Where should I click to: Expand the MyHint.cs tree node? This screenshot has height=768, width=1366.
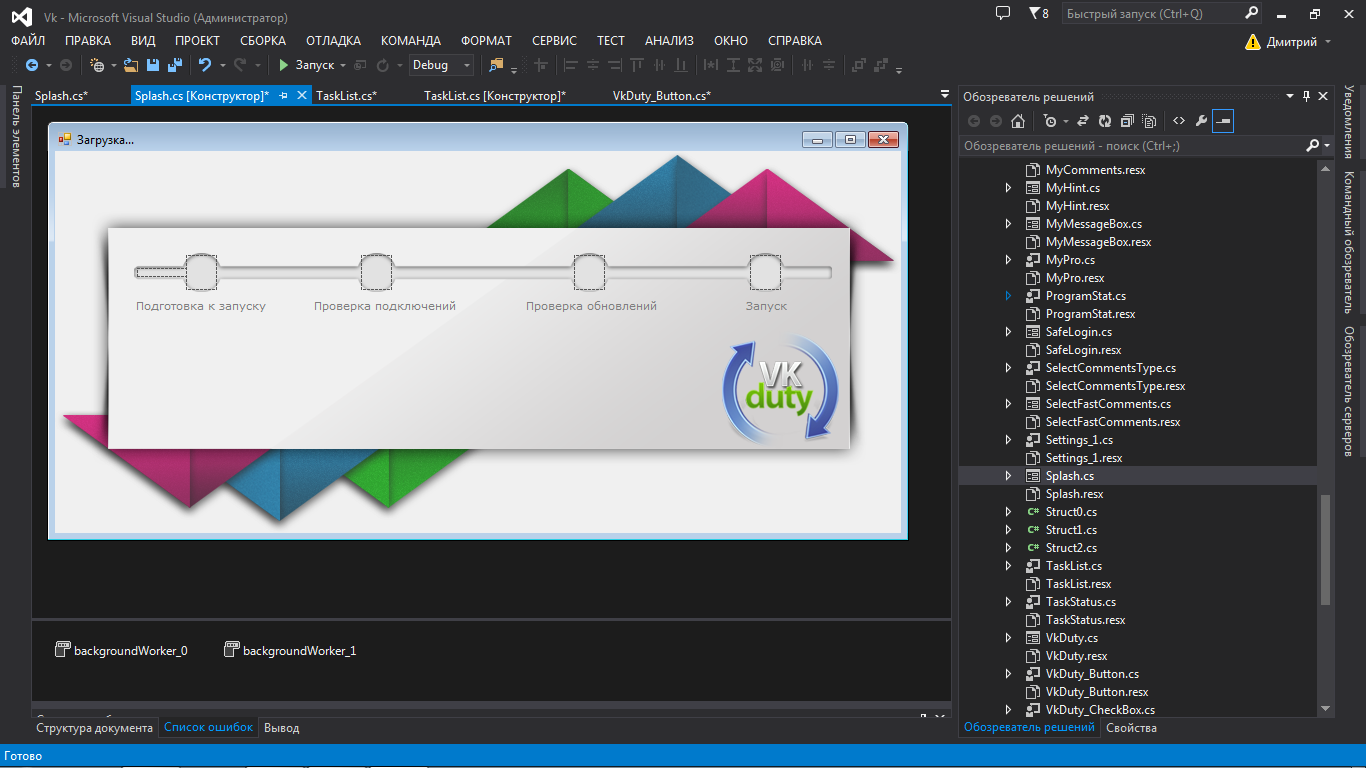click(x=1008, y=188)
